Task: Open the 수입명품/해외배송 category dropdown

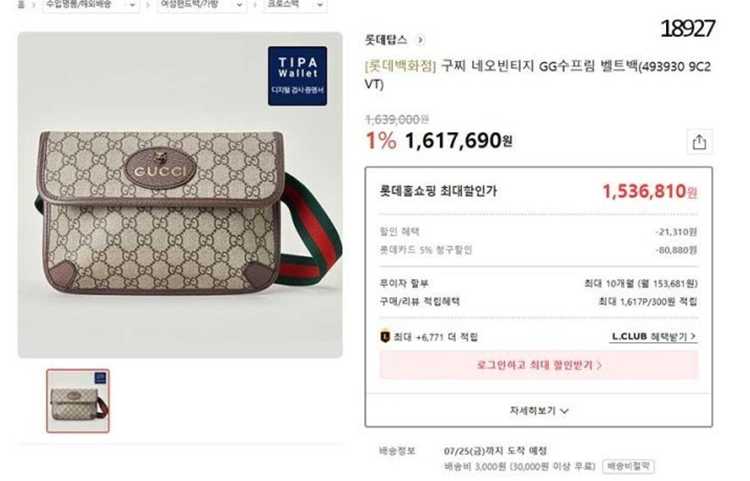Action: point(90,5)
